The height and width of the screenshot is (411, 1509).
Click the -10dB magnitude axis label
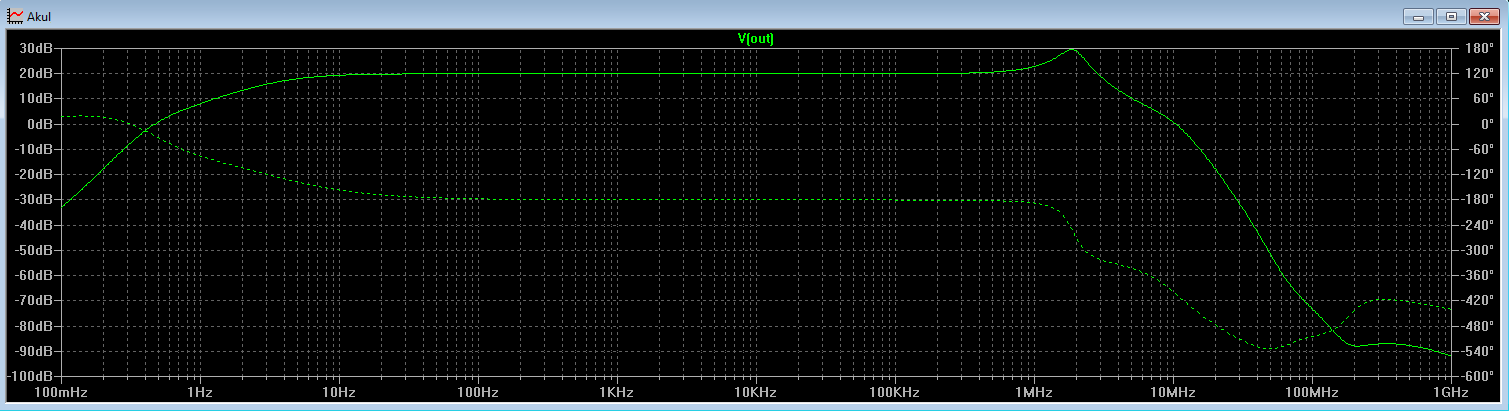pyautogui.click(x=33, y=149)
